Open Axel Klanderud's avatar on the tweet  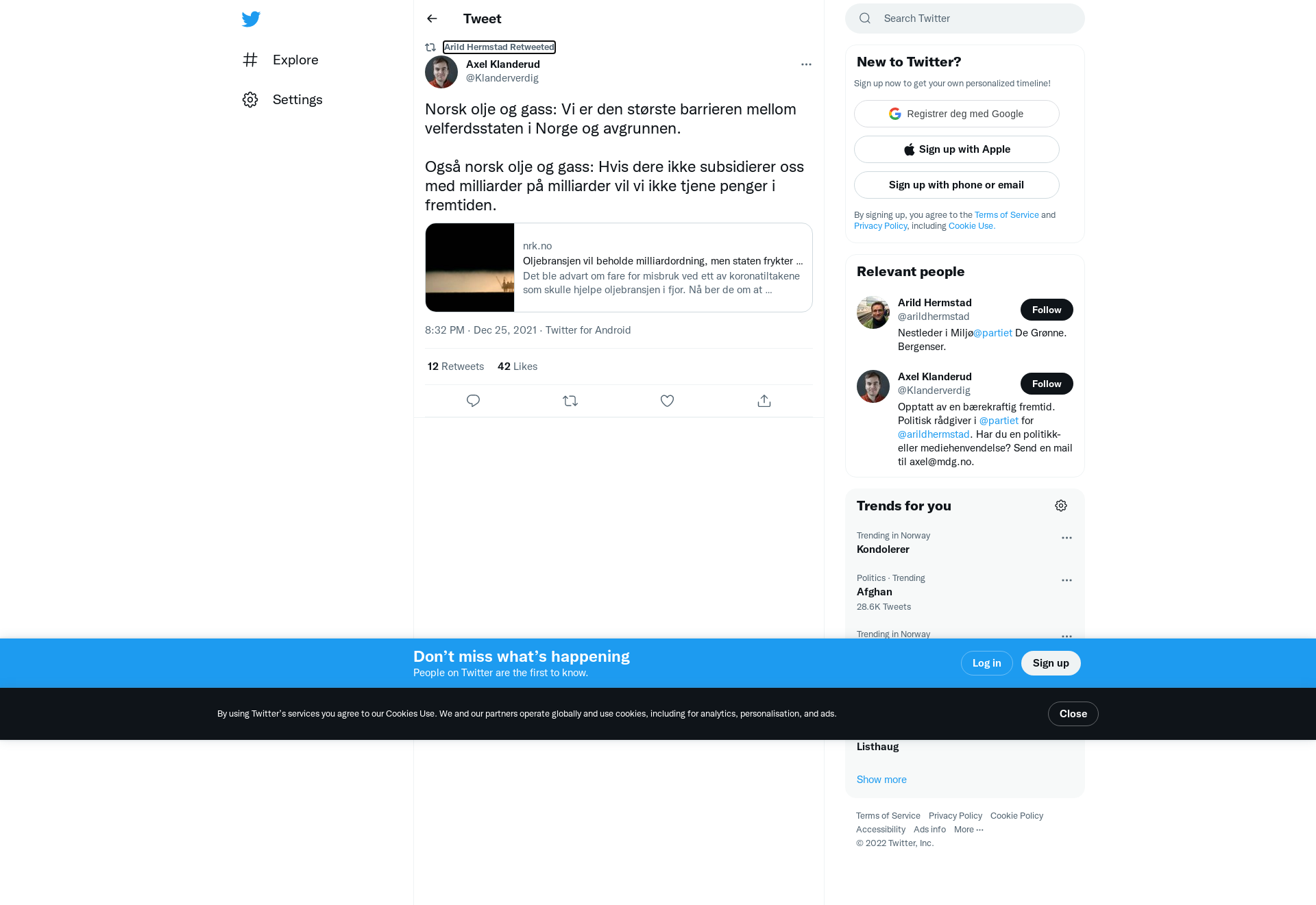coord(441,72)
